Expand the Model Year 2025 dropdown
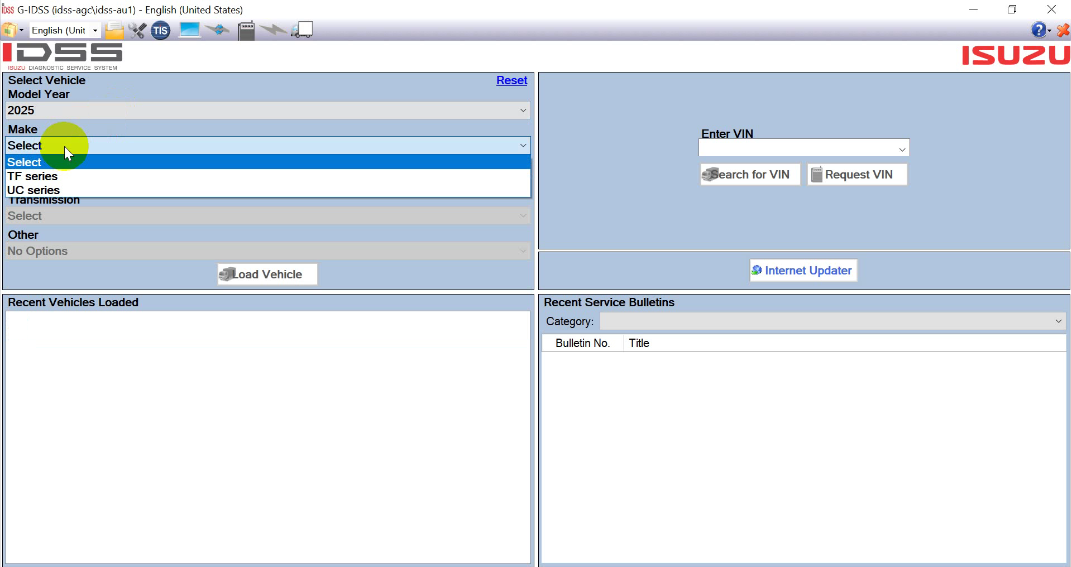Viewport: 1071px width, 567px height. coord(268,110)
